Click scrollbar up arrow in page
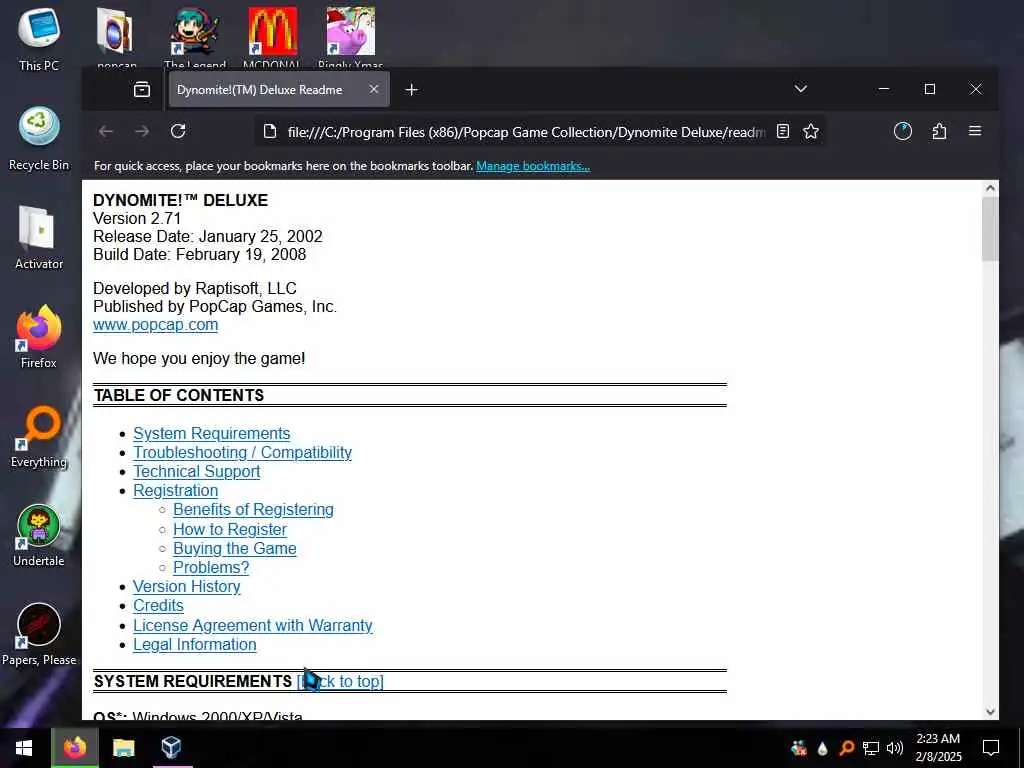The image size is (1024, 768). (x=990, y=188)
